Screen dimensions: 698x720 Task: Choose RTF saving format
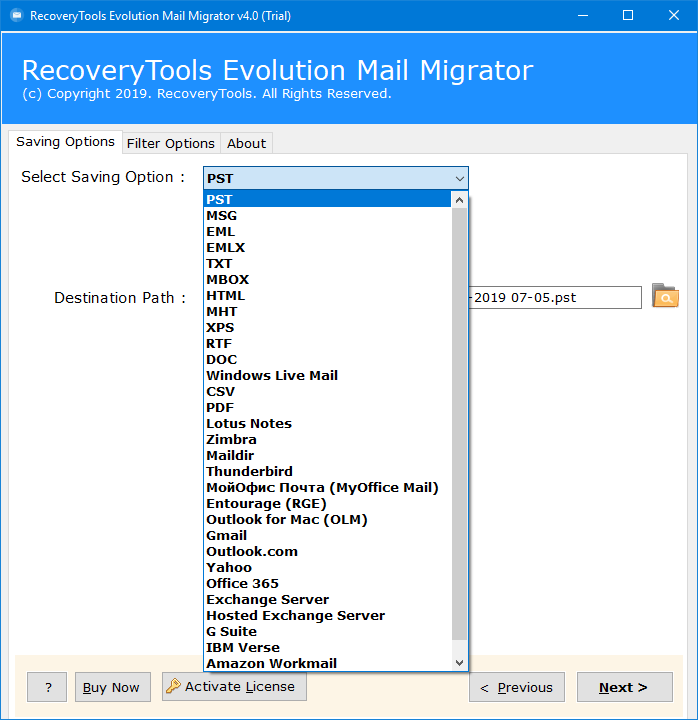pos(327,343)
